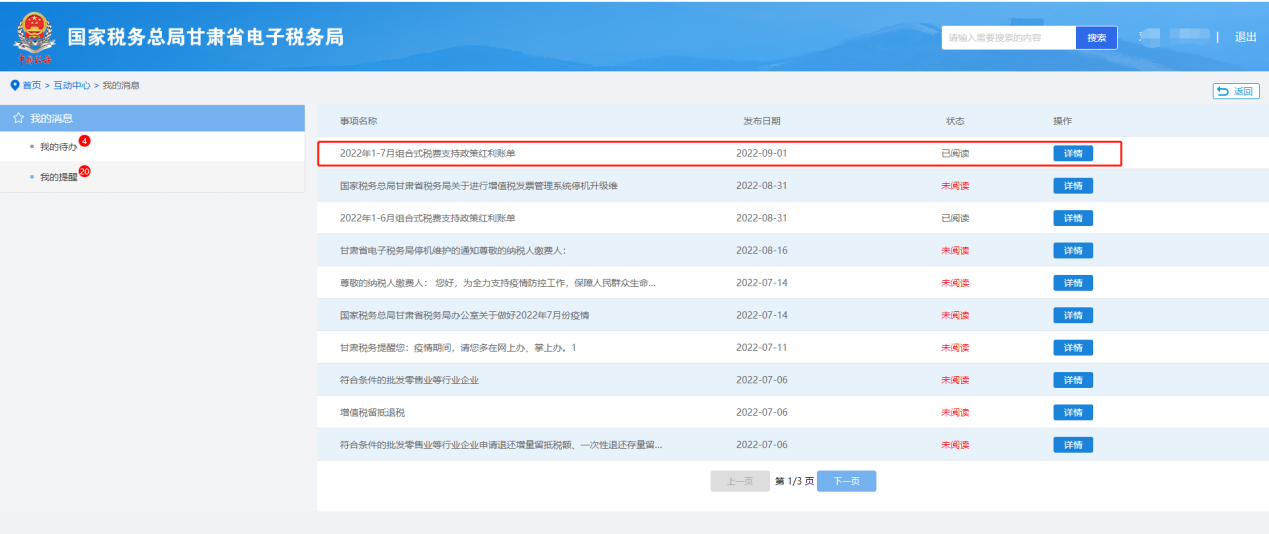Click 退出 to log out
Viewport: 1269px width, 534px height.
pyautogui.click(x=1245, y=37)
